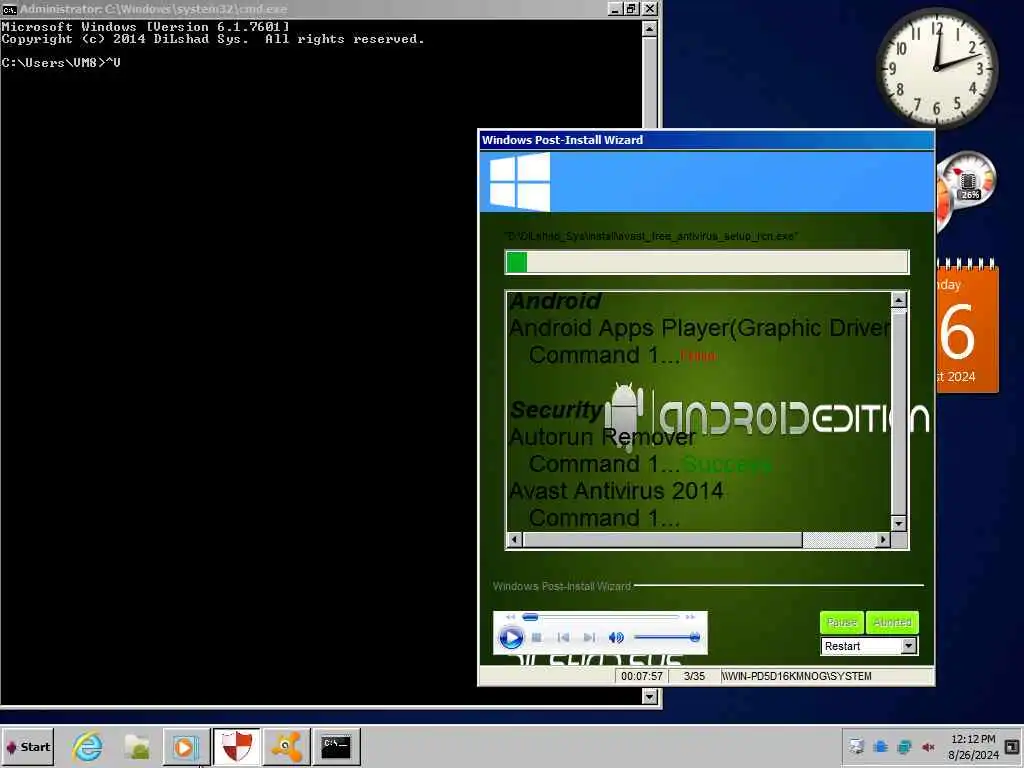Click the speaker mute icon in media player
This screenshot has height=768, width=1024.
pyautogui.click(x=616, y=637)
